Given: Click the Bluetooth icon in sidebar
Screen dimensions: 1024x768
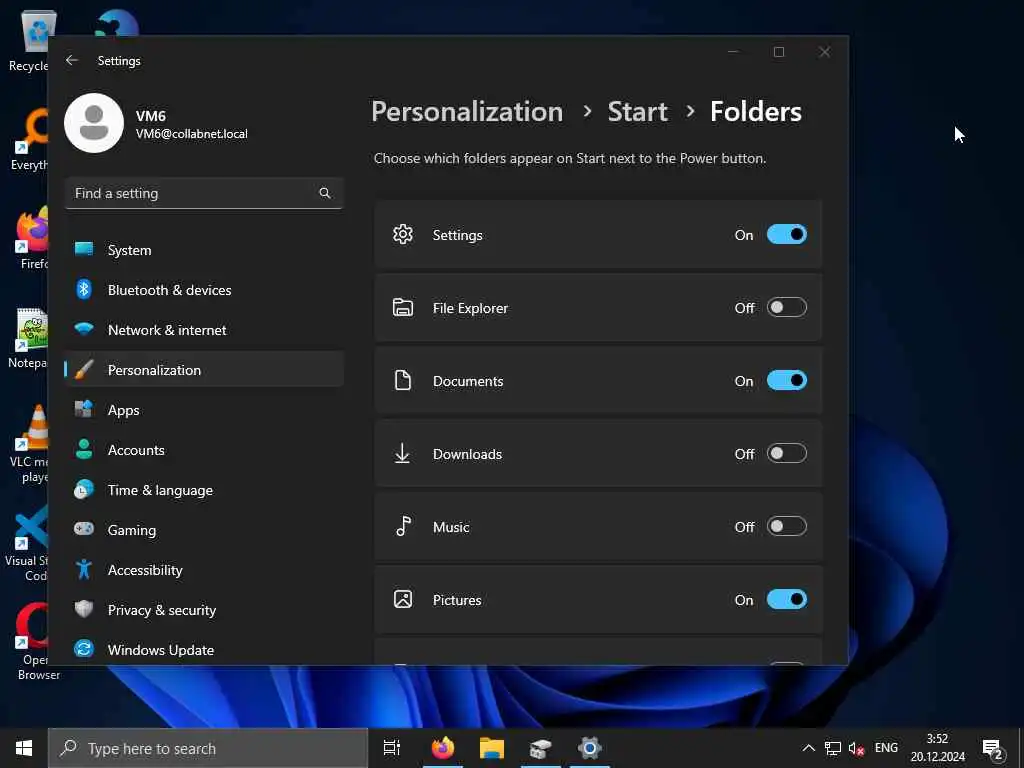Looking at the screenshot, I should pyautogui.click(x=84, y=289).
